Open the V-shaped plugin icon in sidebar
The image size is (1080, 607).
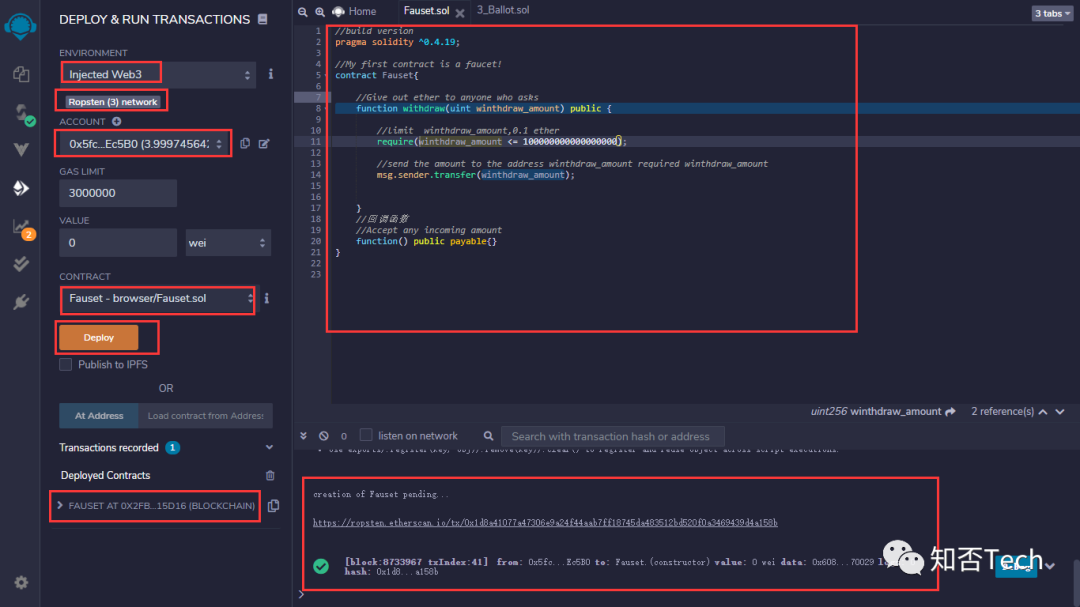pos(21,150)
